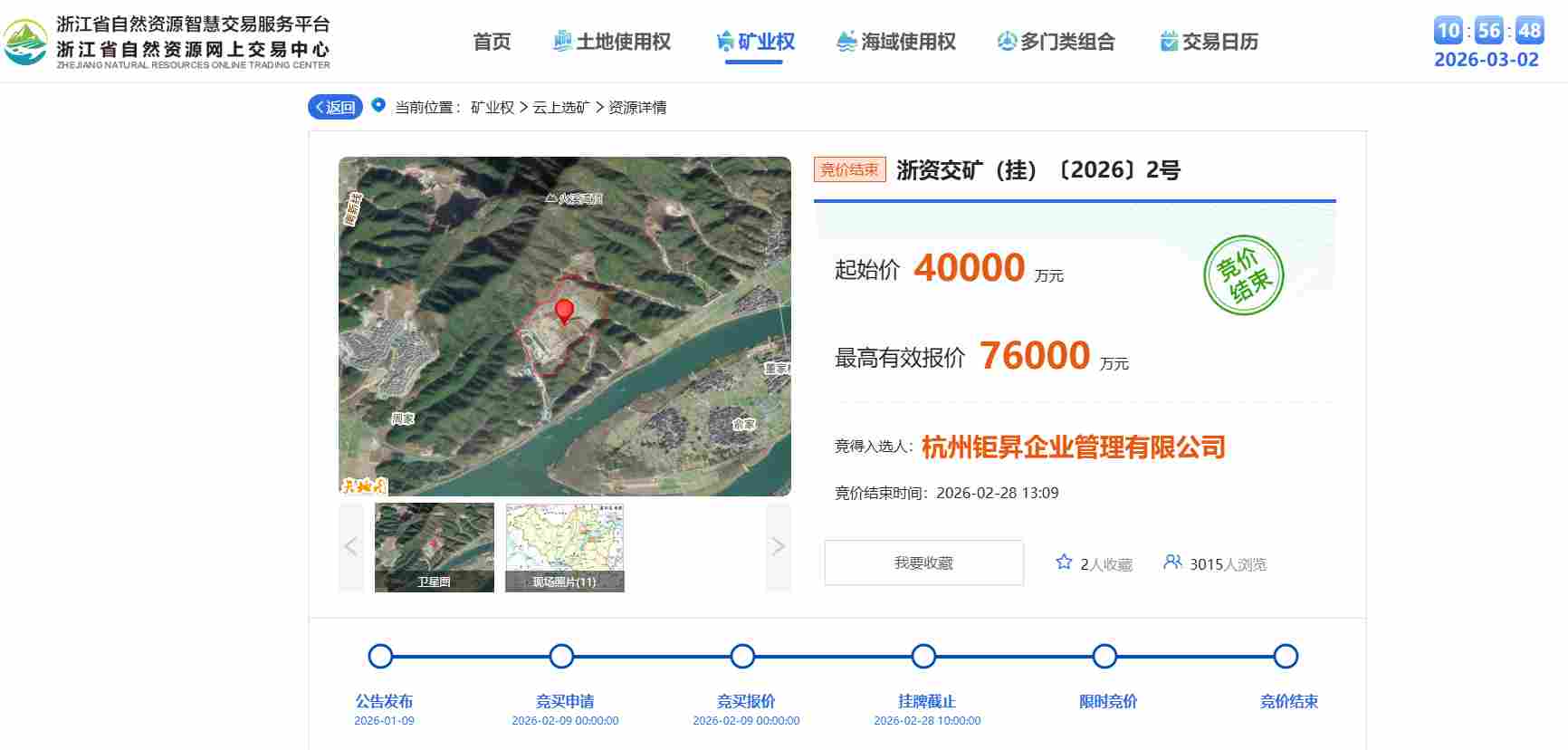Click the 公告发布 stage label

(x=384, y=701)
